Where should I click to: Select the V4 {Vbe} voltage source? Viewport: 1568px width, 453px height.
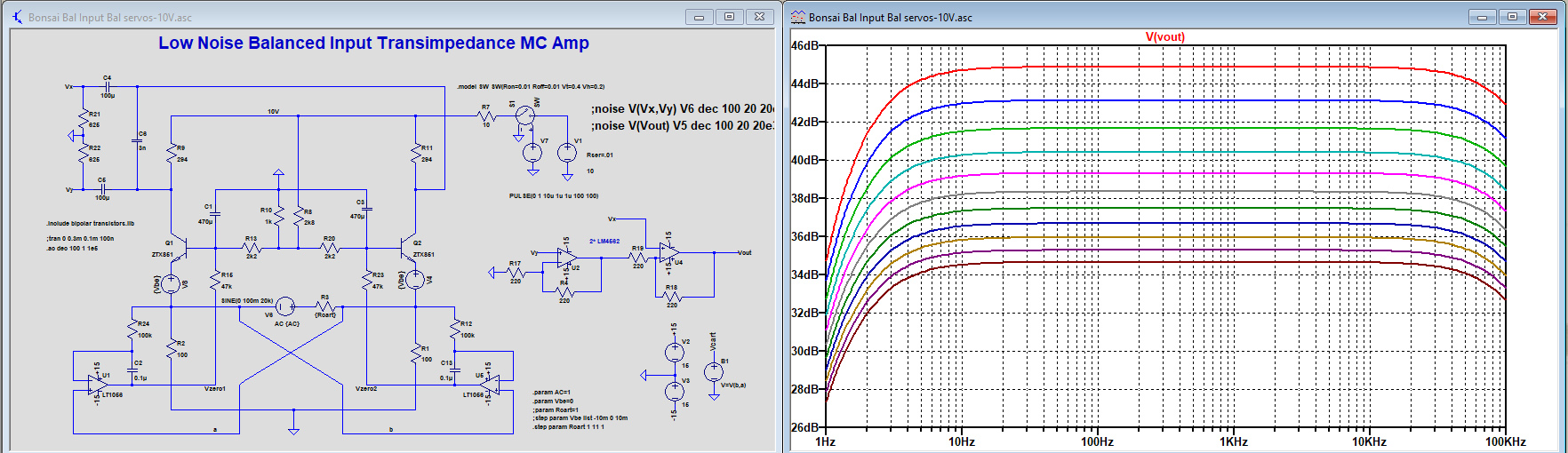(415, 280)
